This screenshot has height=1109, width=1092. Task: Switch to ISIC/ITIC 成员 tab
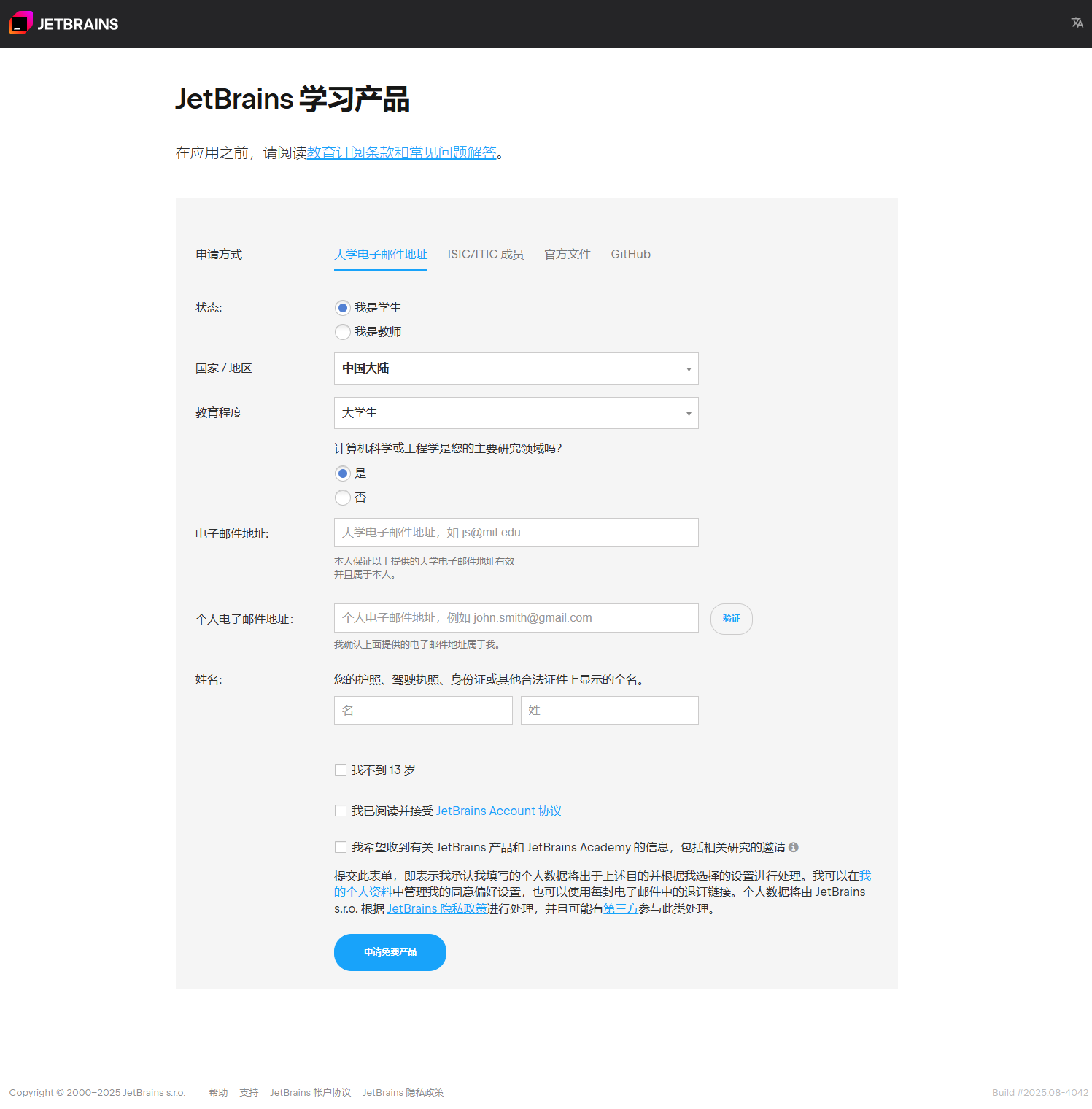tap(486, 254)
